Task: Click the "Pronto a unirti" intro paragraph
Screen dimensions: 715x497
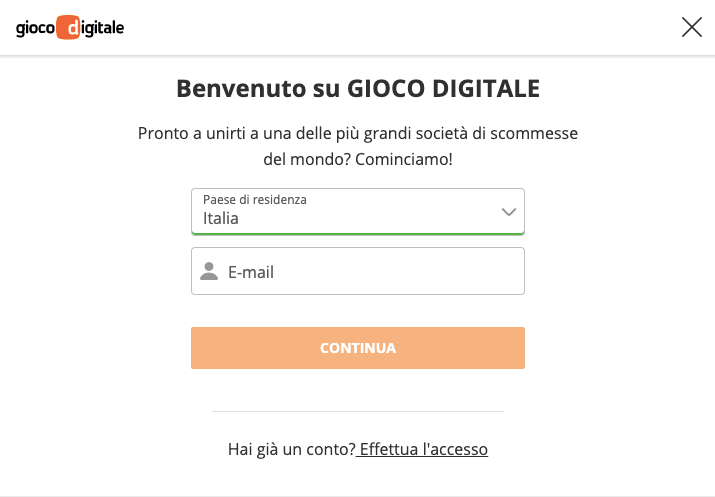Action: (x=358, y=133)
